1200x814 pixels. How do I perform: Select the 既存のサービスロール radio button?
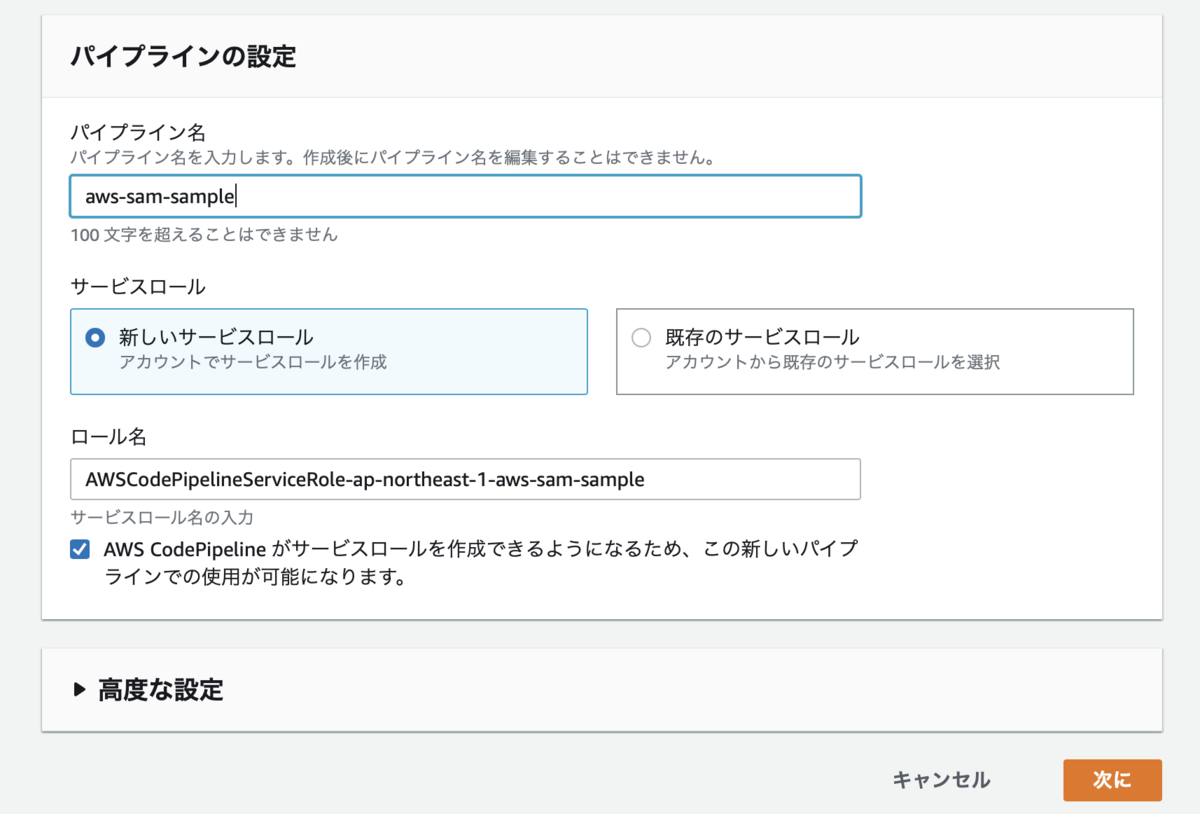point(641,338)
